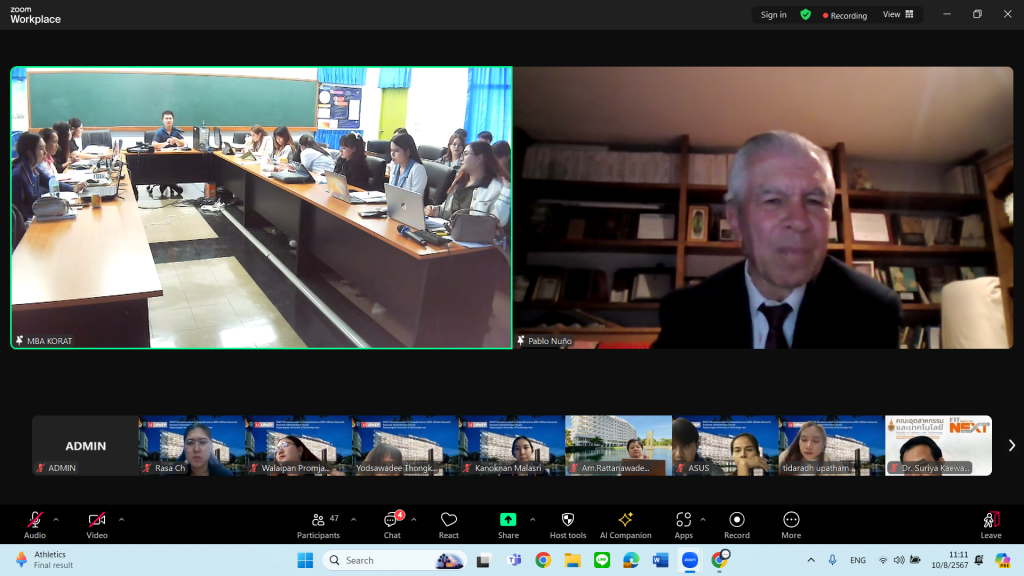This screenshot has width=1024, height=576.
Task: Open the Chat panel
Action: coord(391,523)
